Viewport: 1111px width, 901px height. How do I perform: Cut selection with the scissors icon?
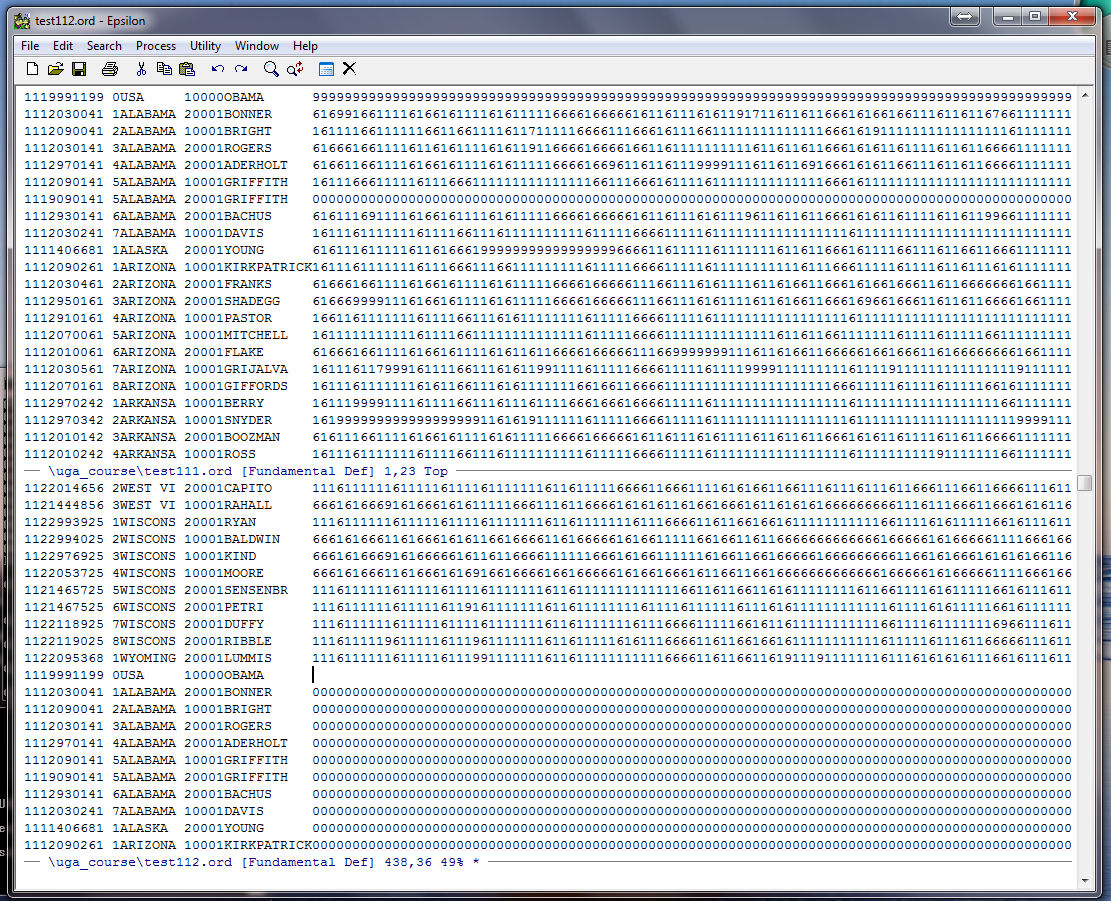tap(141, 69)
